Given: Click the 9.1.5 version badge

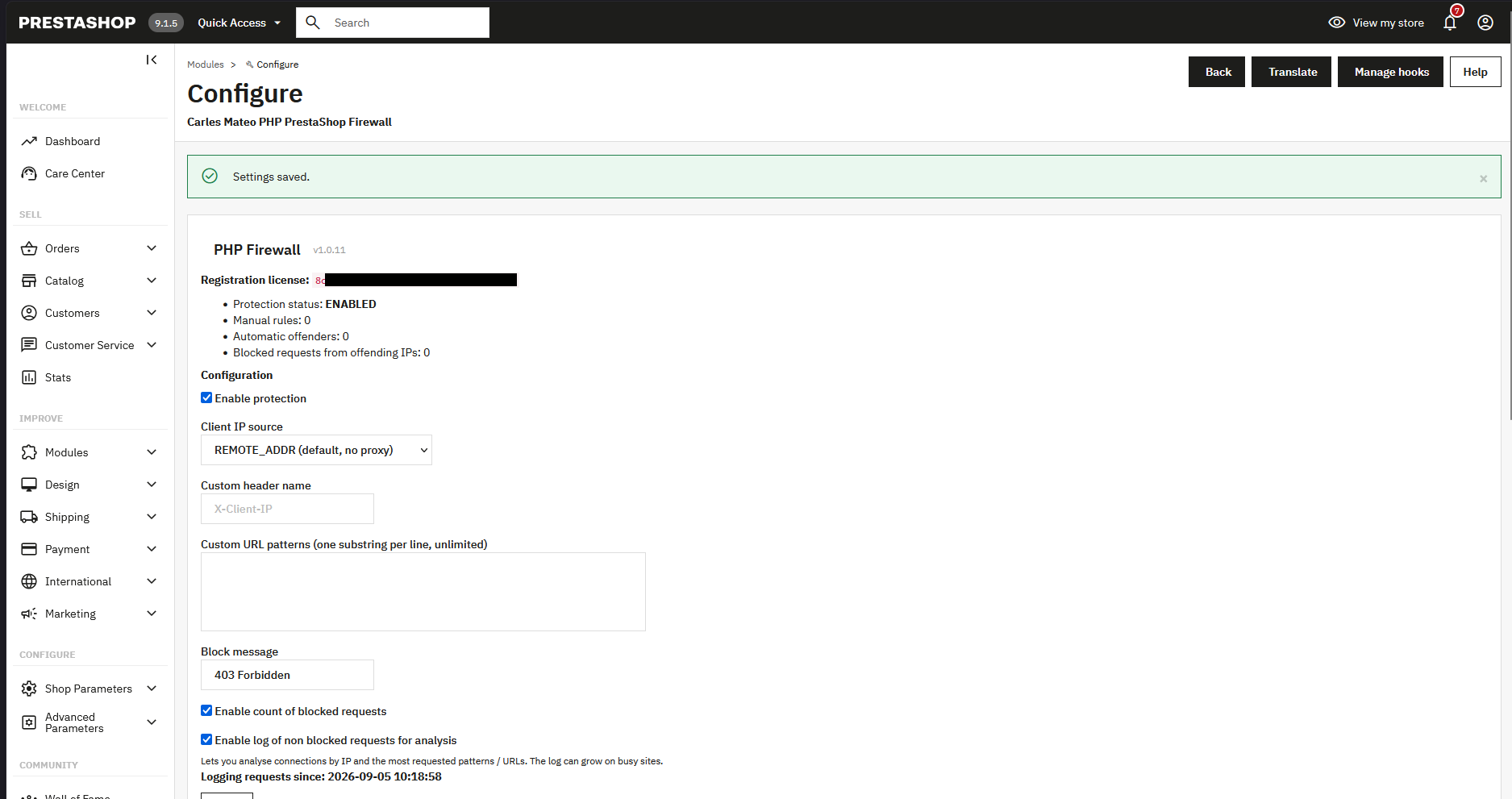Looking at the screenshot, I should (166, 23).
